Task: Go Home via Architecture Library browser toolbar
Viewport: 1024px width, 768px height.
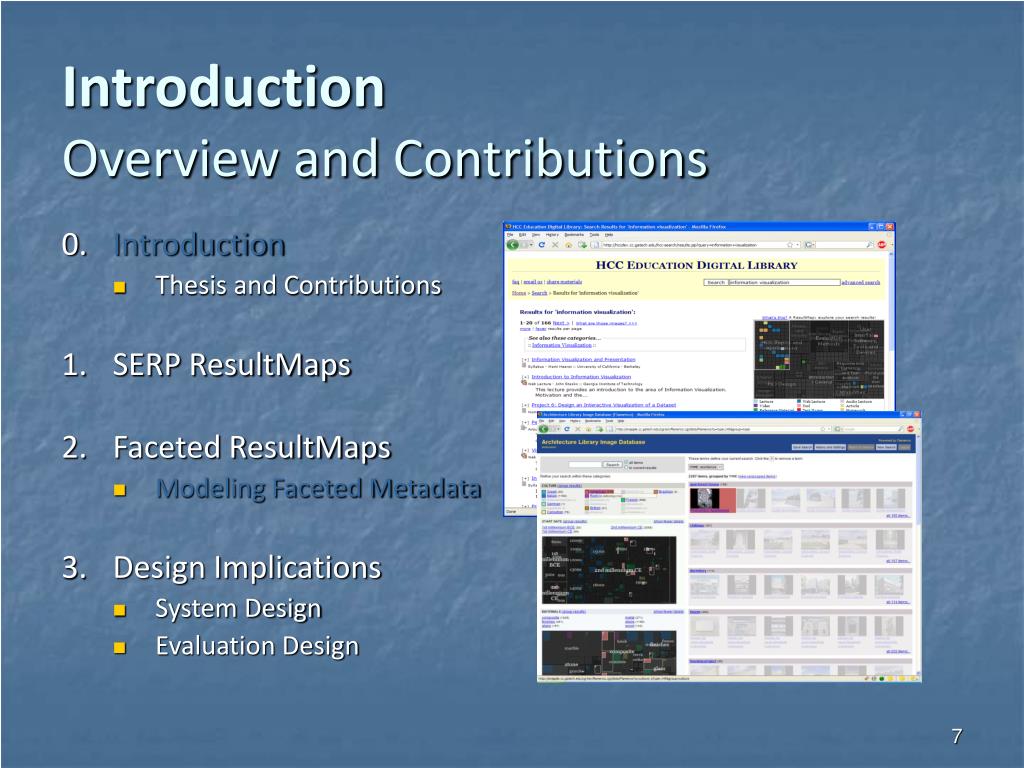Action: click(589, 429)
